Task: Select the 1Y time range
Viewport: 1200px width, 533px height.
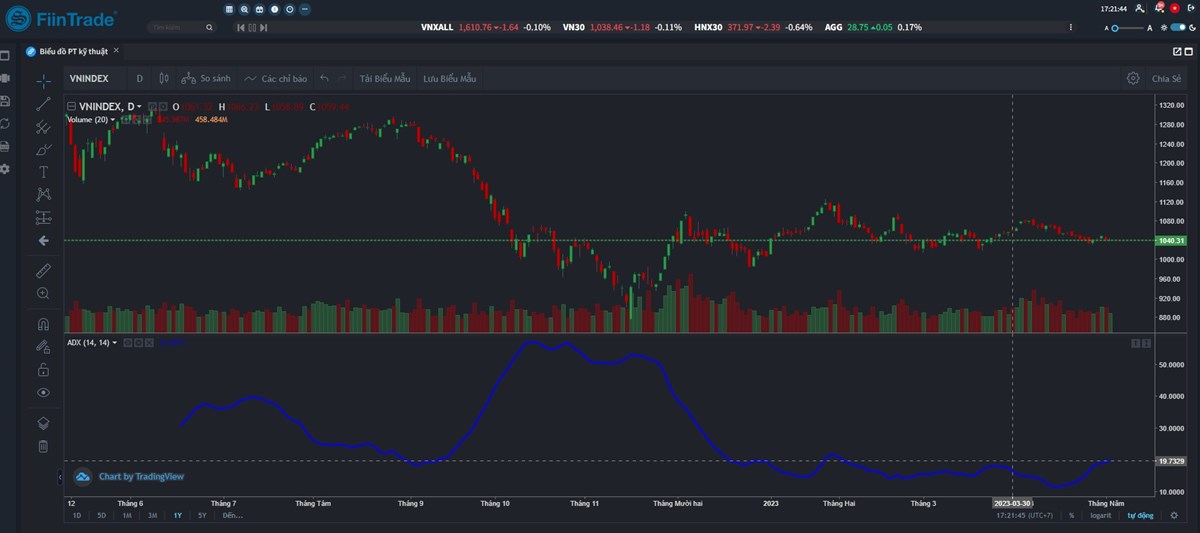Action: point(177,516)
